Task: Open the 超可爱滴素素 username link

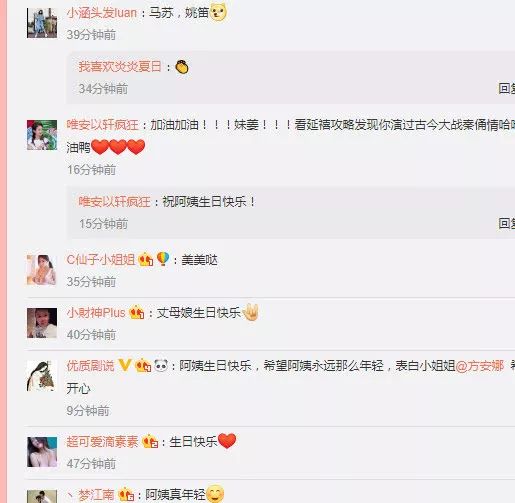Action: (x=102, y=442)
